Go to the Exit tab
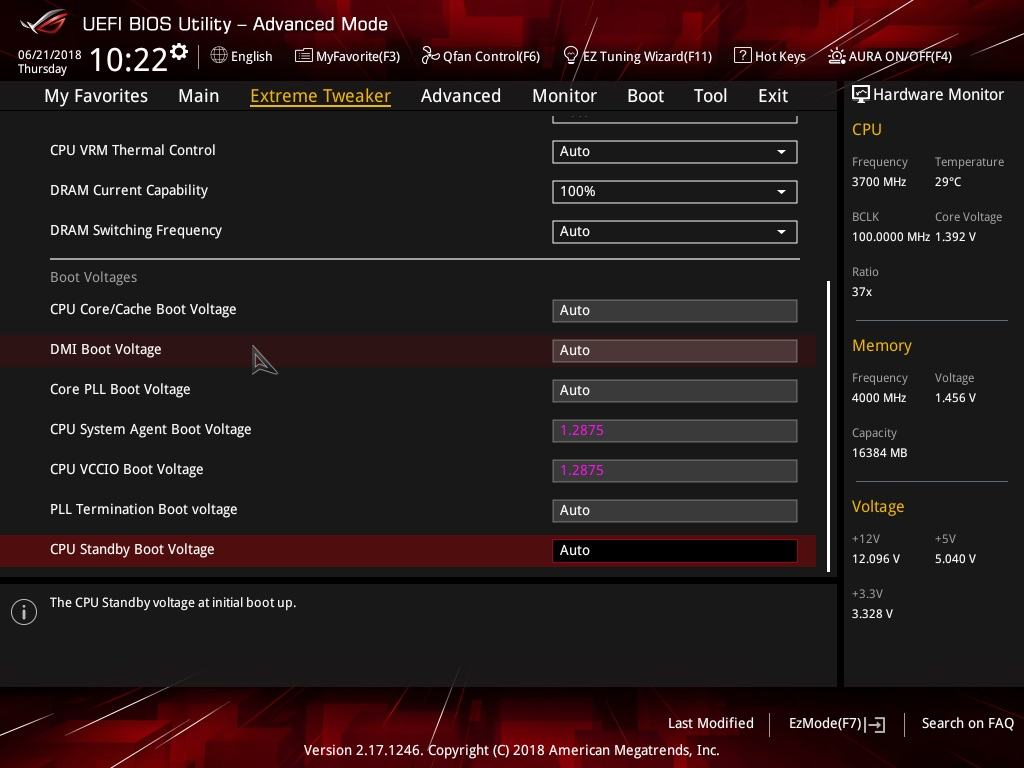 (773, 96)
